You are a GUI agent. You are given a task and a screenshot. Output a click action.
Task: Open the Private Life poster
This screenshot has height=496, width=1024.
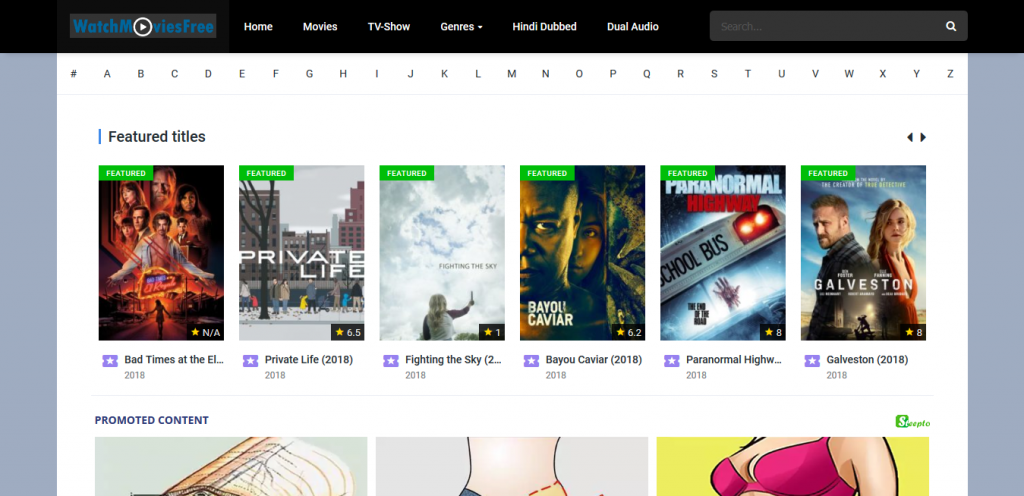coord(302,253)
